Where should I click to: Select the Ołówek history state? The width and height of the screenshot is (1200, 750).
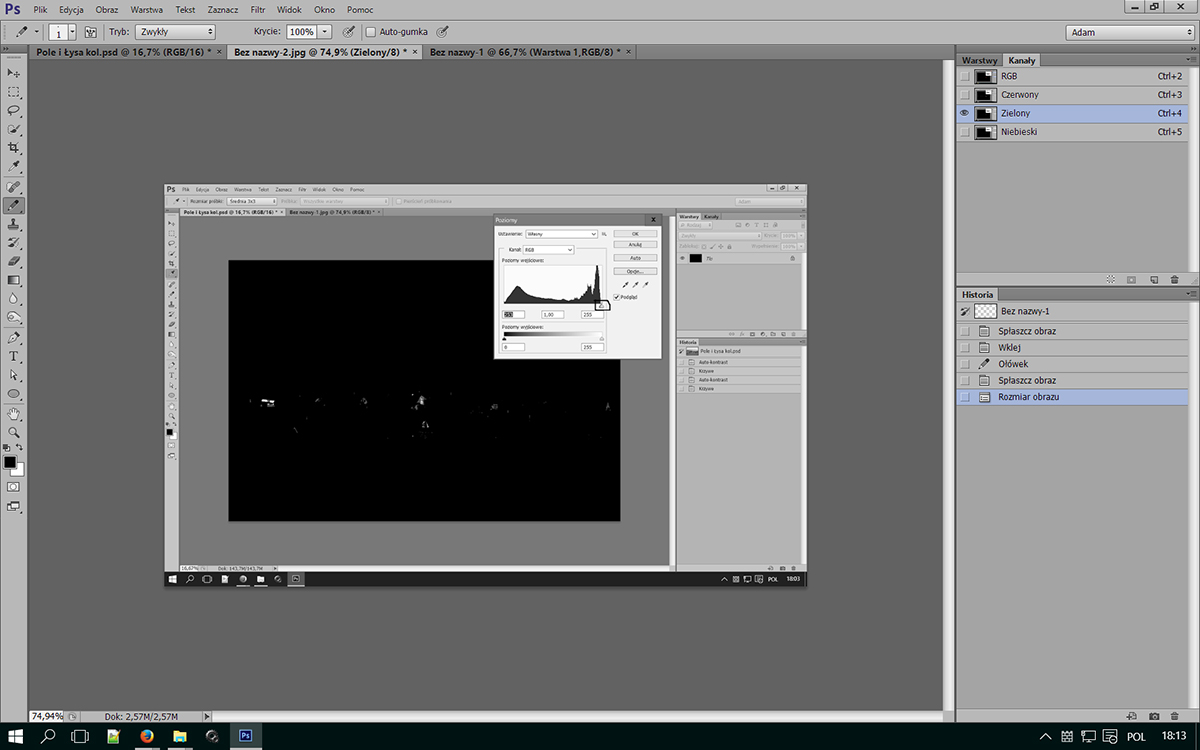pyautogui.click(x=1013, y=364)
